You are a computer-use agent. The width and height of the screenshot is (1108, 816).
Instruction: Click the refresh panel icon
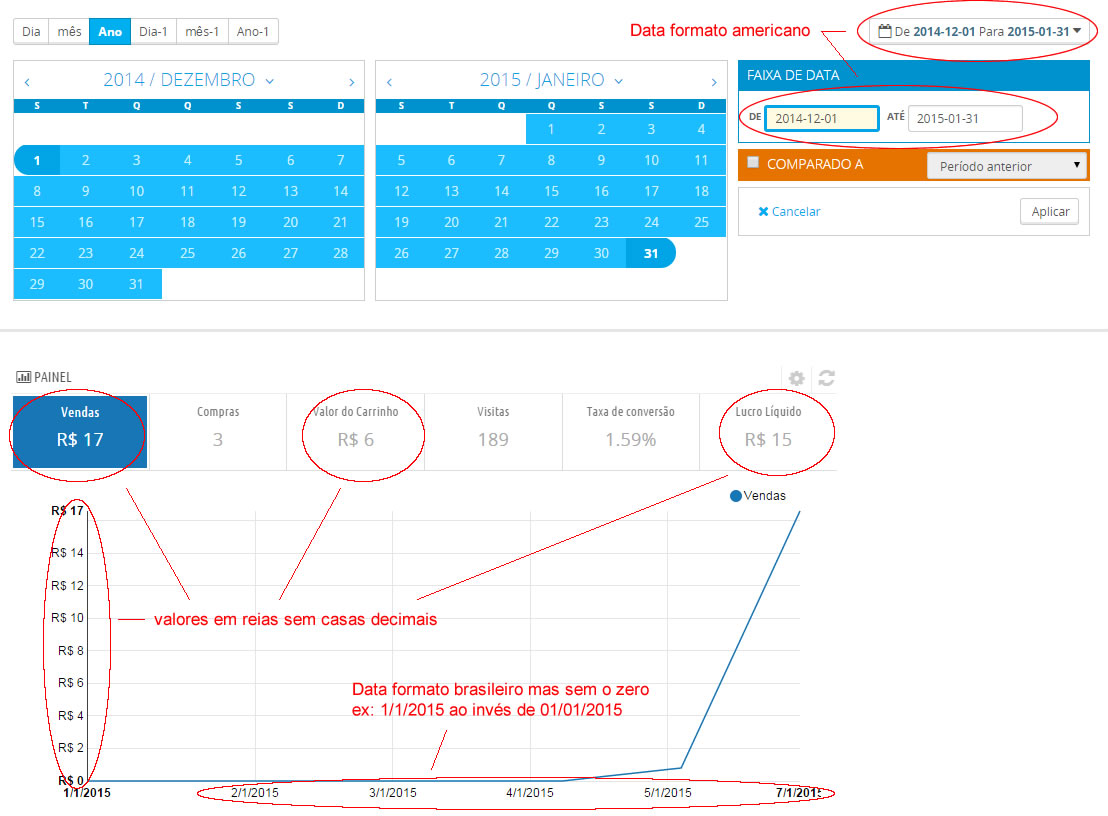point(826,379)
